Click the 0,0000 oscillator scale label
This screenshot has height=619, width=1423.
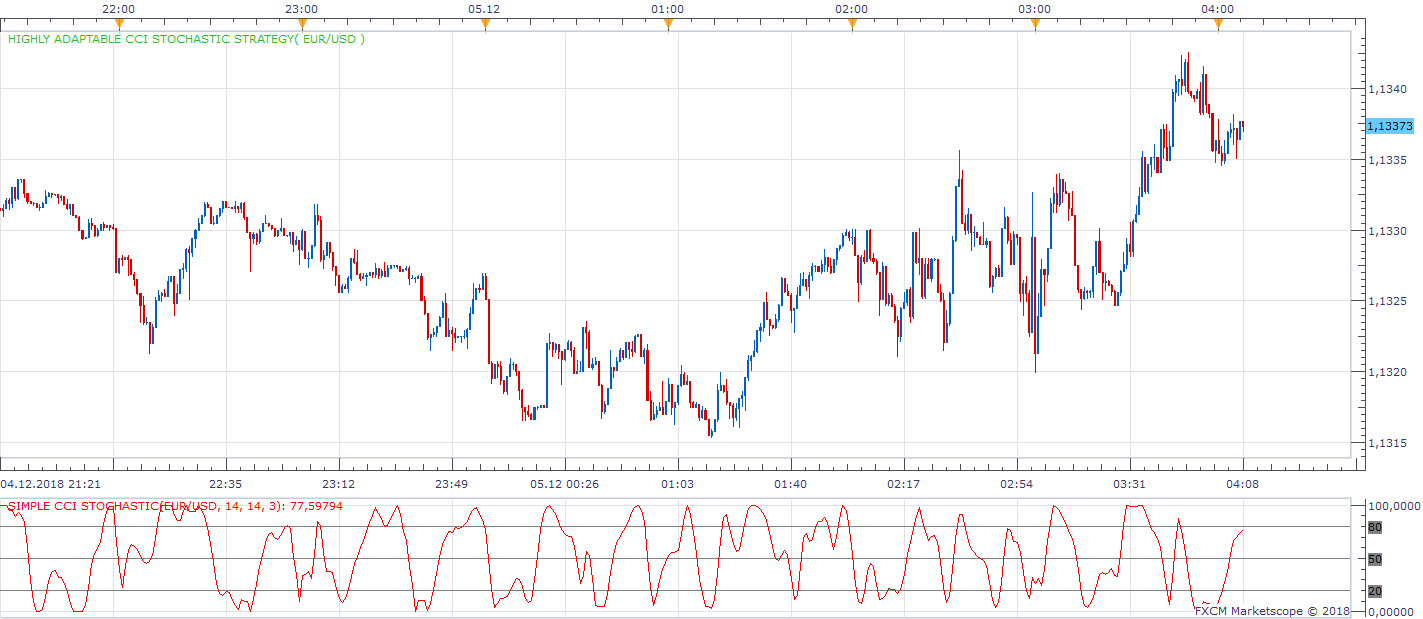[x=1390, y=612]
